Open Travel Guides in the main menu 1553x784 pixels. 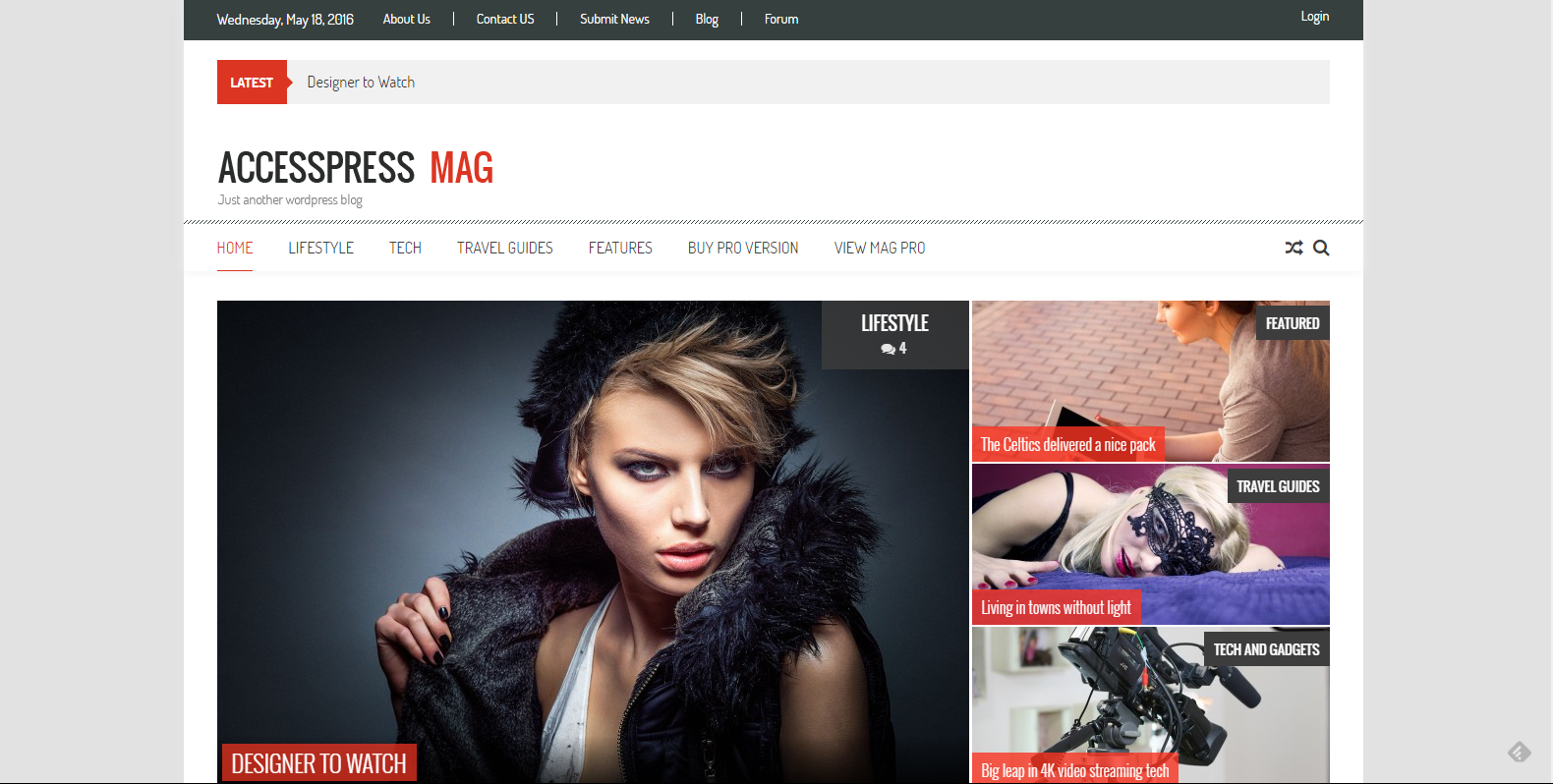(504, 248)
